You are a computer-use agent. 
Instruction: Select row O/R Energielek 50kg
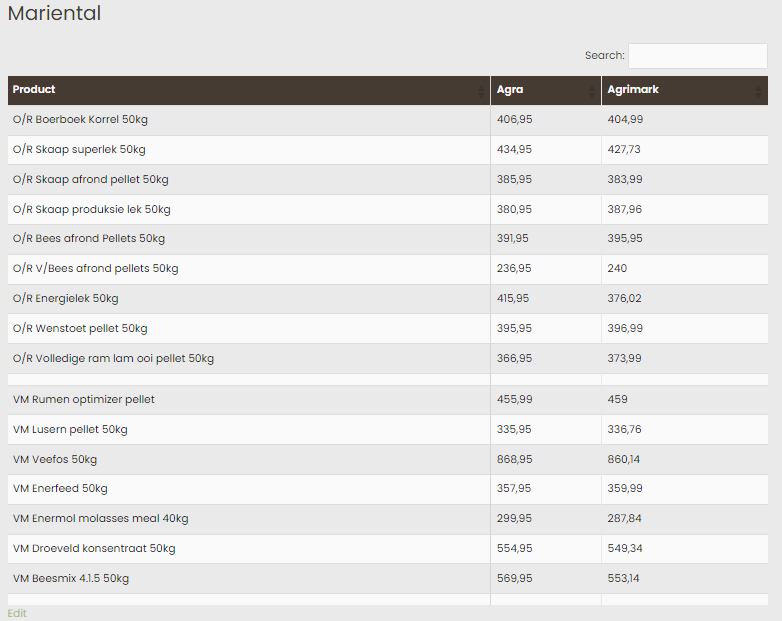[x=388, y=299]
